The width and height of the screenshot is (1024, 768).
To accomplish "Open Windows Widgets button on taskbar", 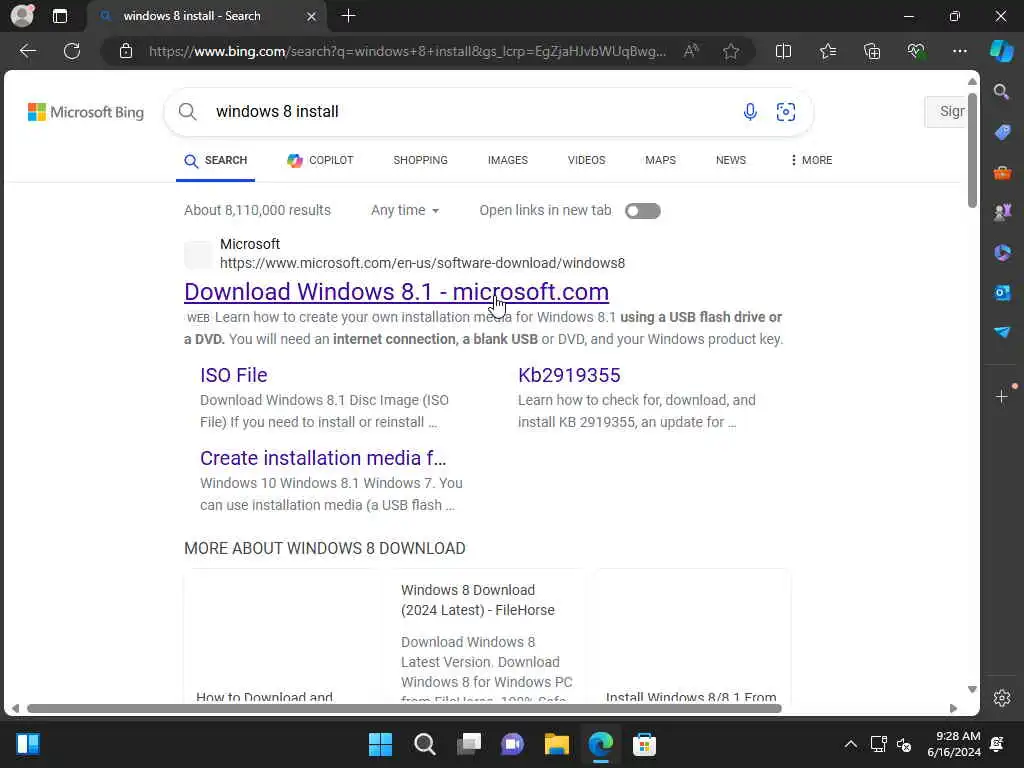I will 28,744.
